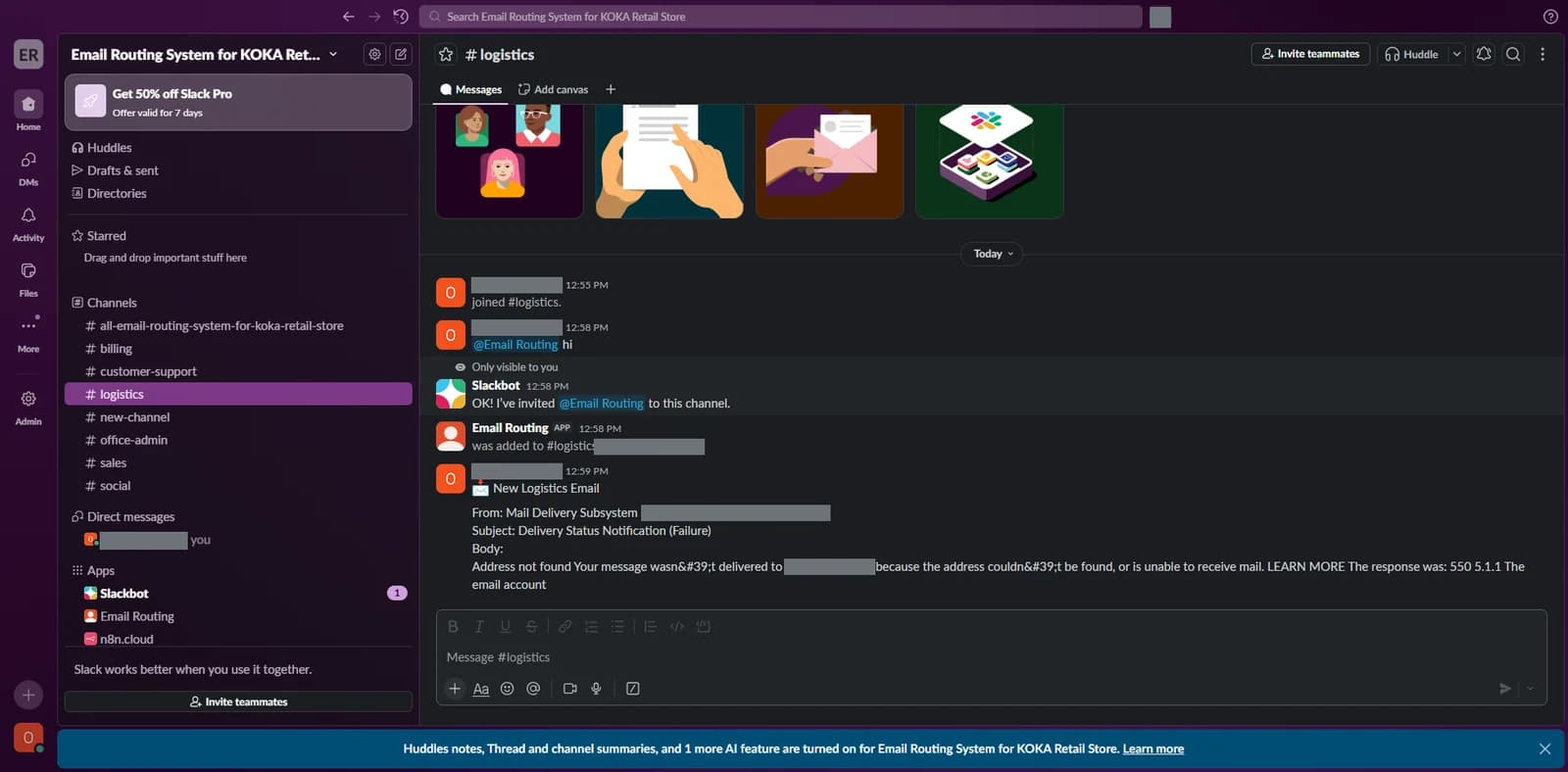Click the Get 50% off Slack Pro offer

tap(238, 102)
